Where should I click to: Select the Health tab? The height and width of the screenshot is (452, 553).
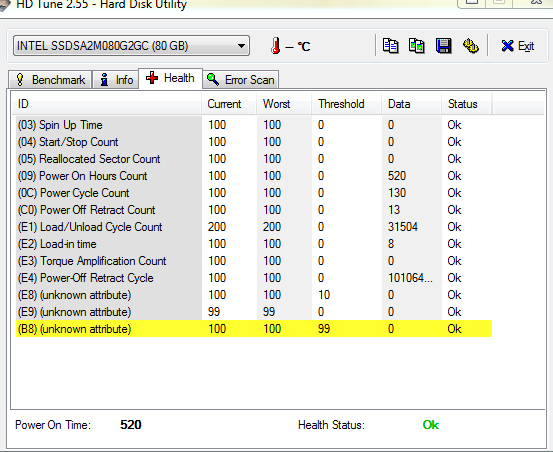point(171,78)
